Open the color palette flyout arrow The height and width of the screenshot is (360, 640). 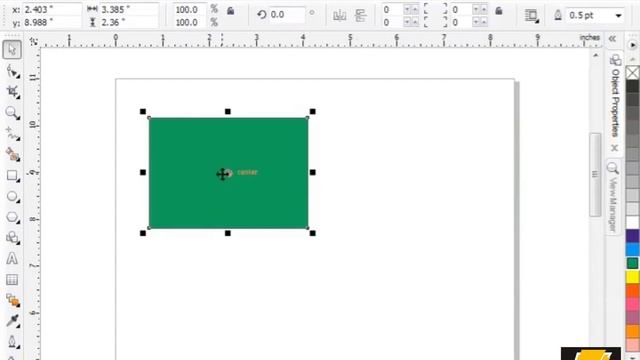(x=633, y=45)
